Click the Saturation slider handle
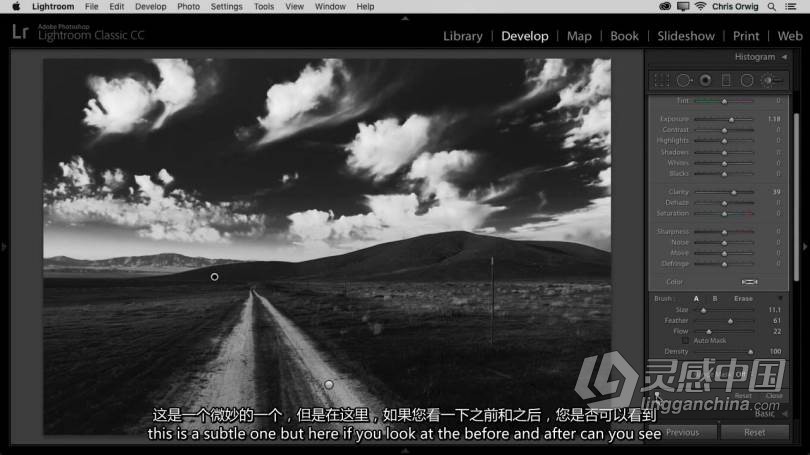 [x=724, y=213]
